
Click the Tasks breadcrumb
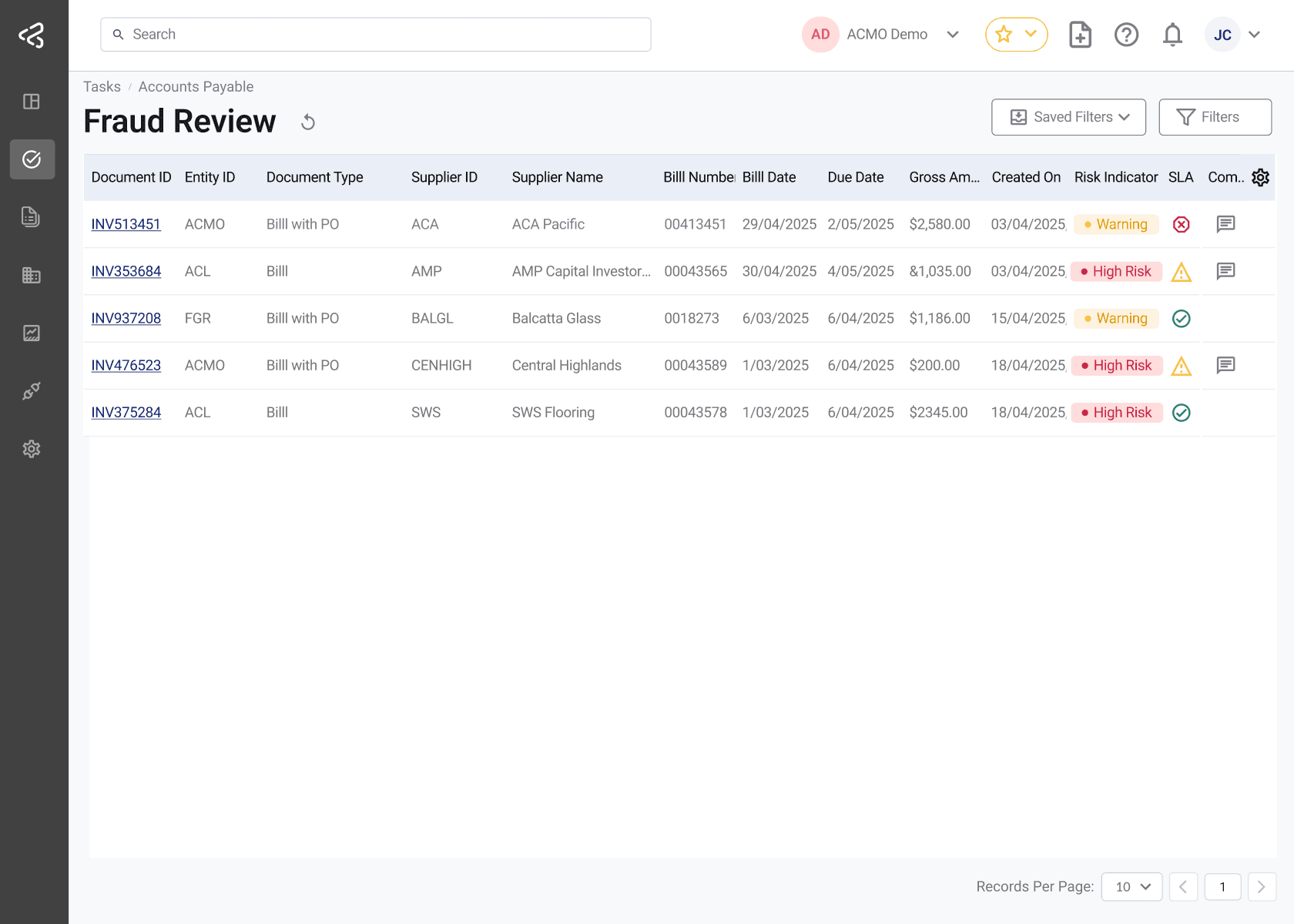tap(102, 87)
